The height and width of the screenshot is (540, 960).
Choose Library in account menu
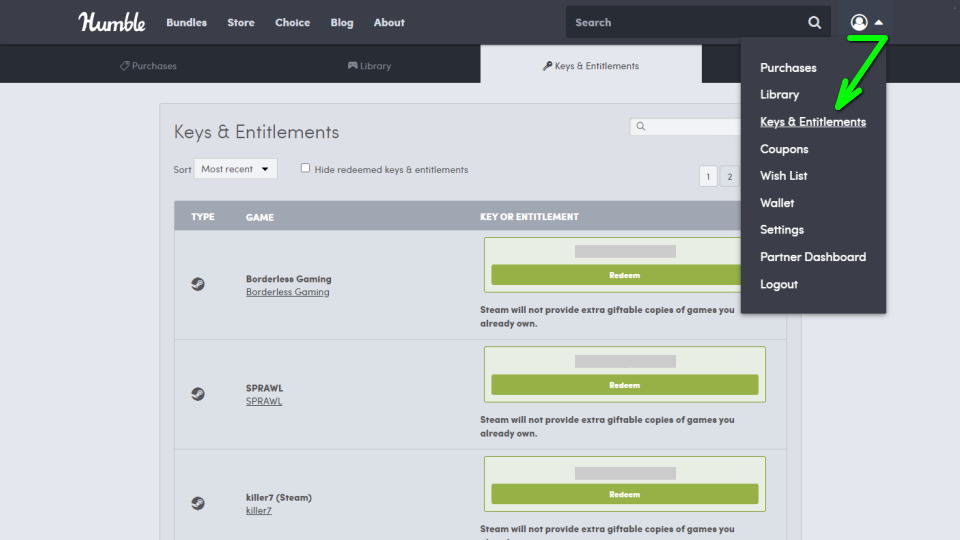click(779, 94)
